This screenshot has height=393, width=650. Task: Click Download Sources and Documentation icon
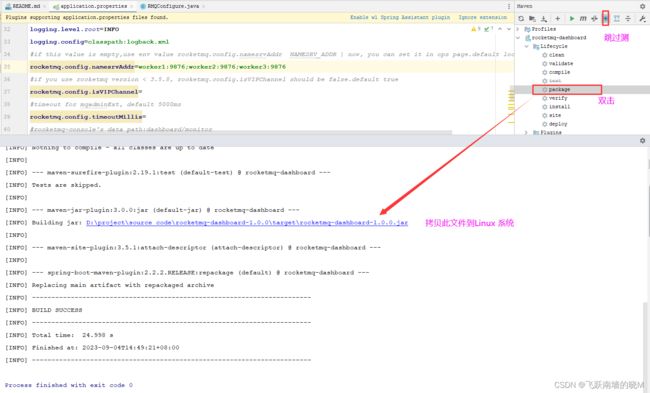click(x=543, y=19)
